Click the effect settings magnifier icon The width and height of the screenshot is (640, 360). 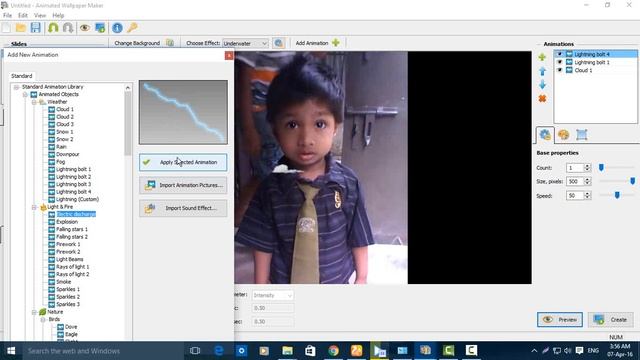pos(279,43)
